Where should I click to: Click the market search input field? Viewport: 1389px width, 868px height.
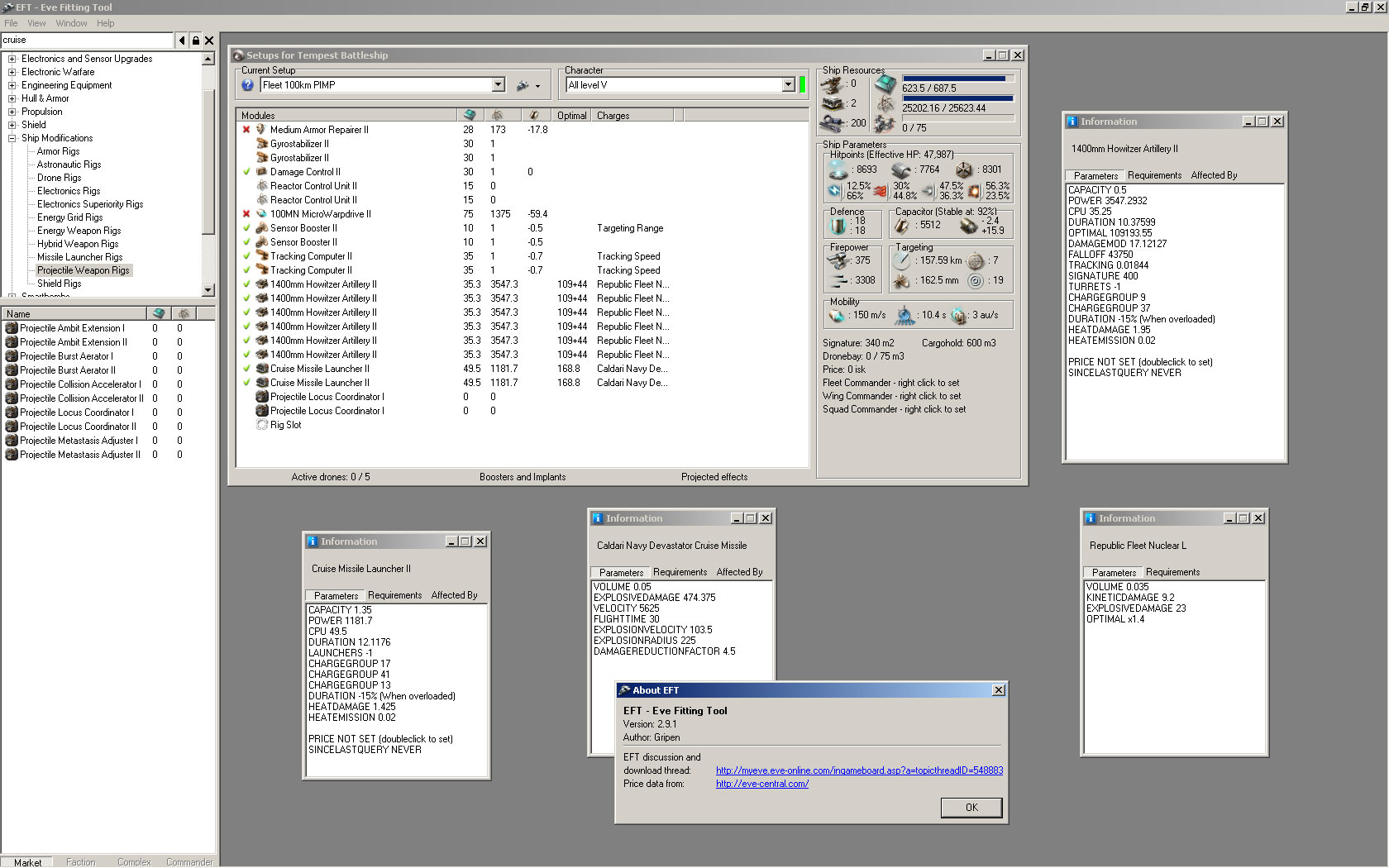click(87, 41)
